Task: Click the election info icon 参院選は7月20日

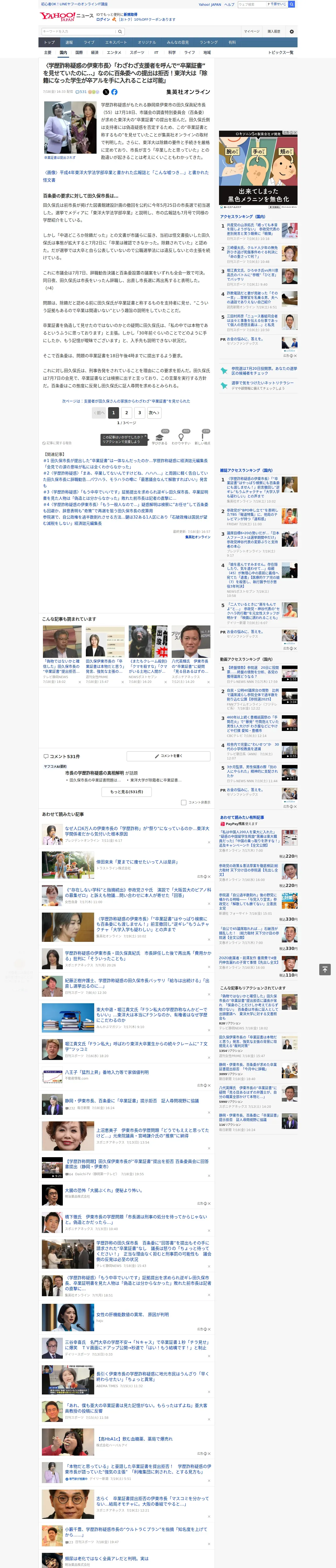Action: click(x=224, y=370)
